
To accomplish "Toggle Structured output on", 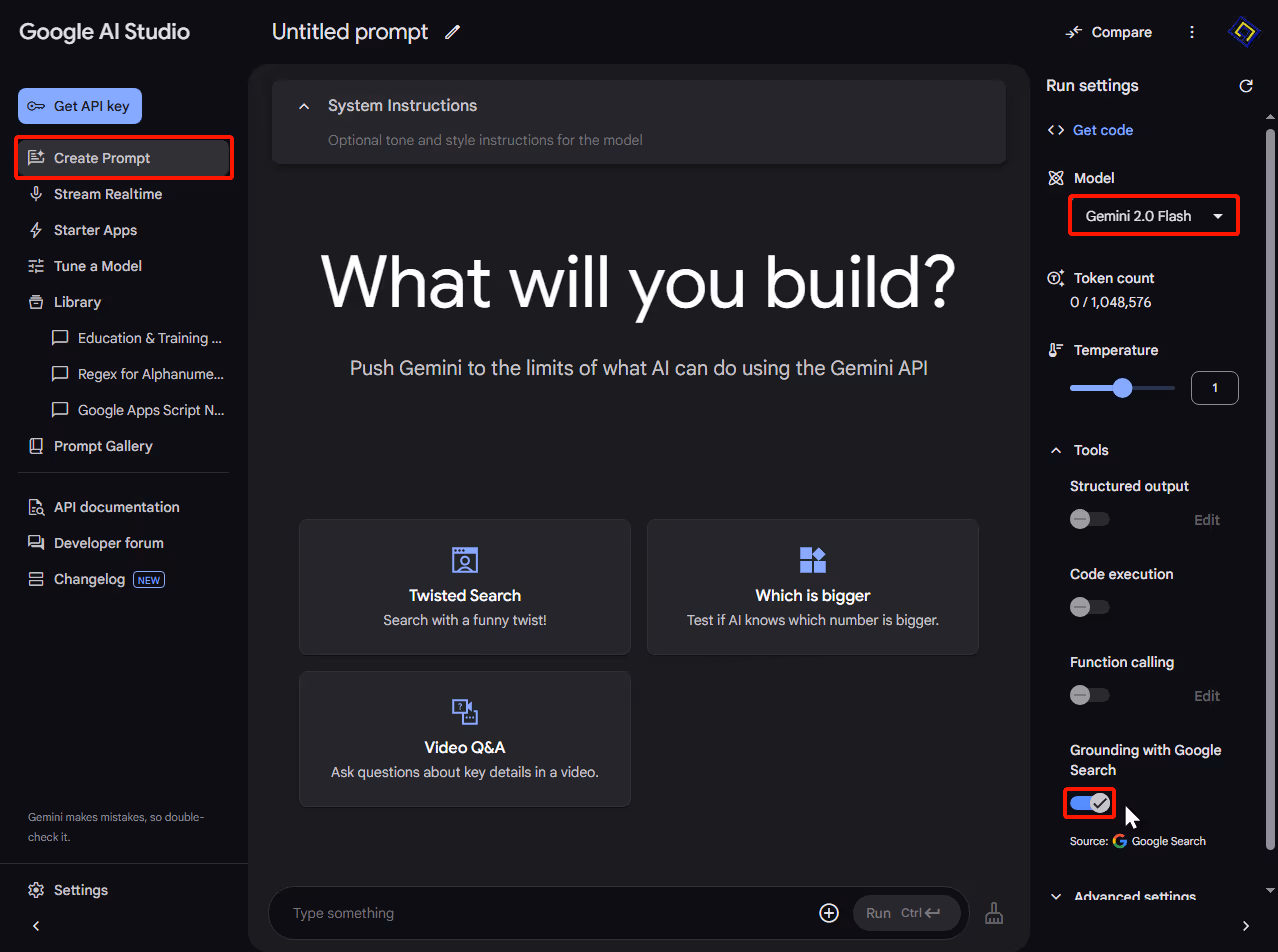I will coord(1089,519).
